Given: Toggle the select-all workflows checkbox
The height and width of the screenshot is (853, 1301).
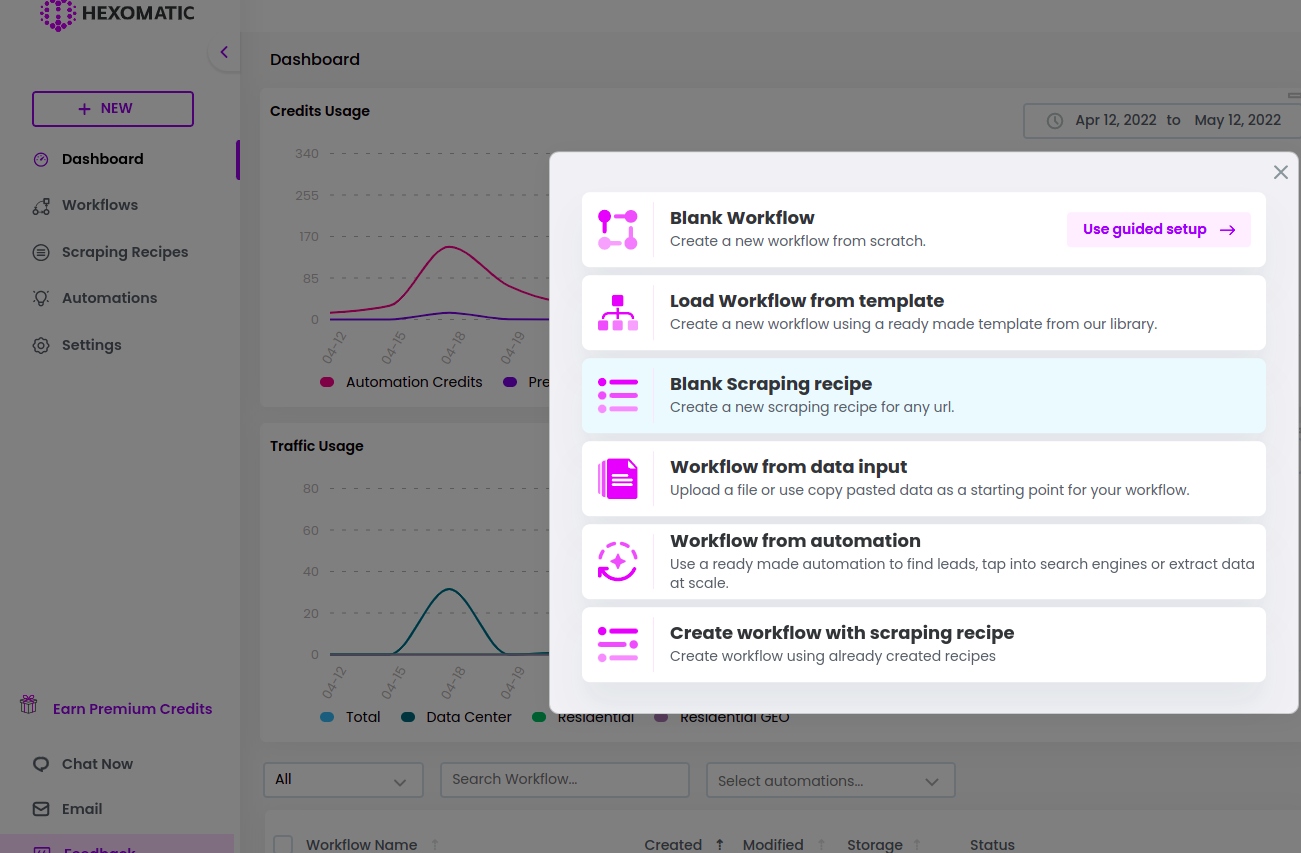Looking at the screenshot, I should [283, 844].
